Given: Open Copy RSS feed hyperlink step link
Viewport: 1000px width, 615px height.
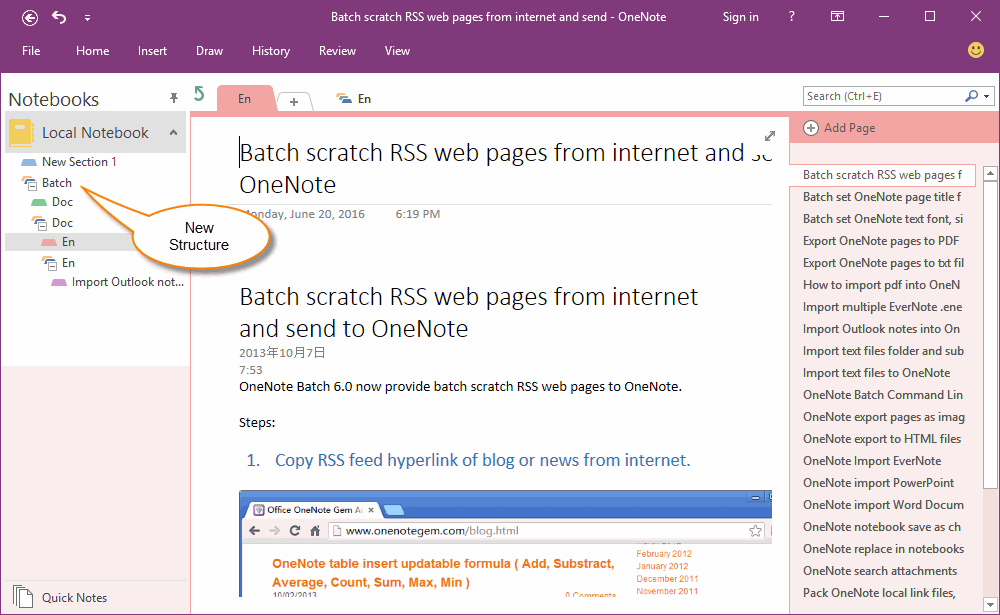Looking at the screenshot, I should point(482,461).
